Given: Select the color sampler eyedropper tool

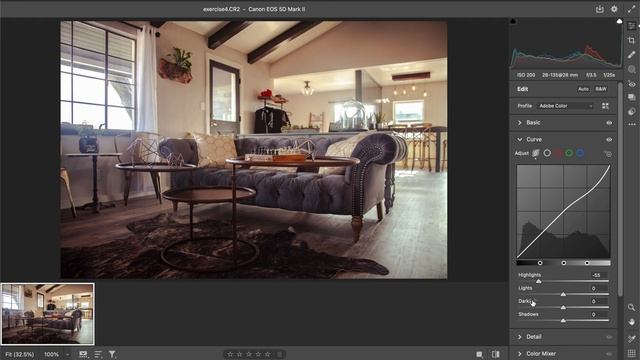Looking at the screenshot, I should coord(631,338).
